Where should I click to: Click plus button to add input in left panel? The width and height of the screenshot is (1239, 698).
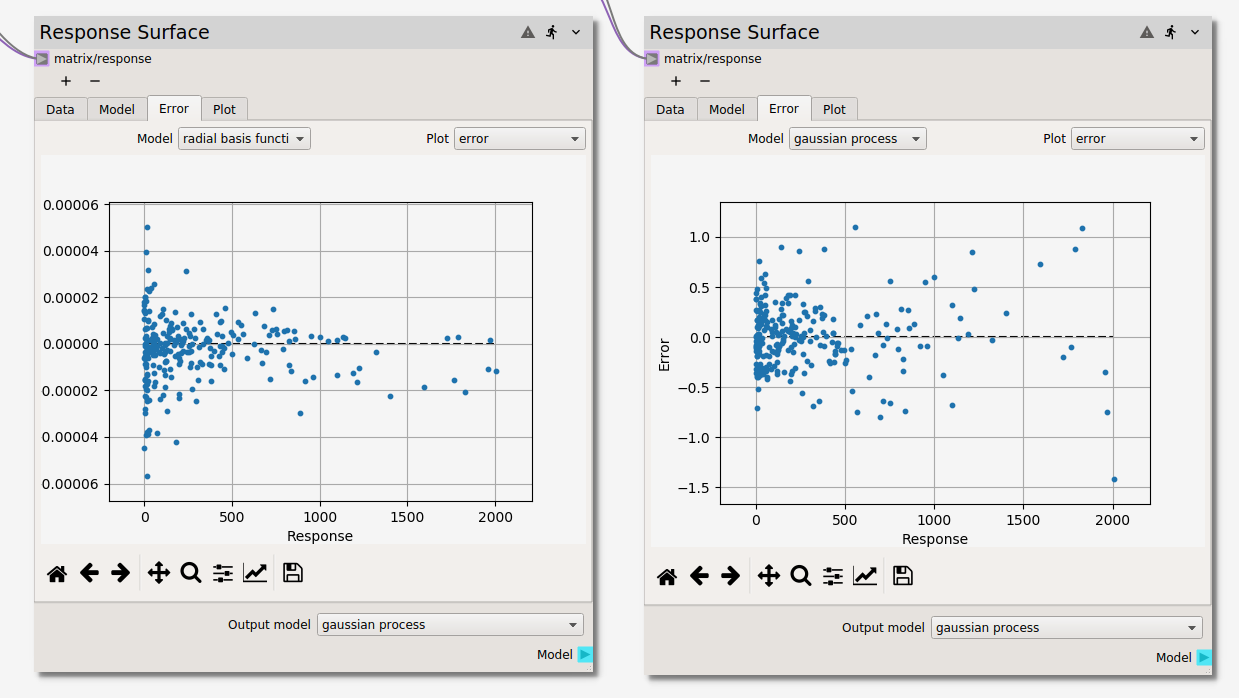(x=66, y=81)
